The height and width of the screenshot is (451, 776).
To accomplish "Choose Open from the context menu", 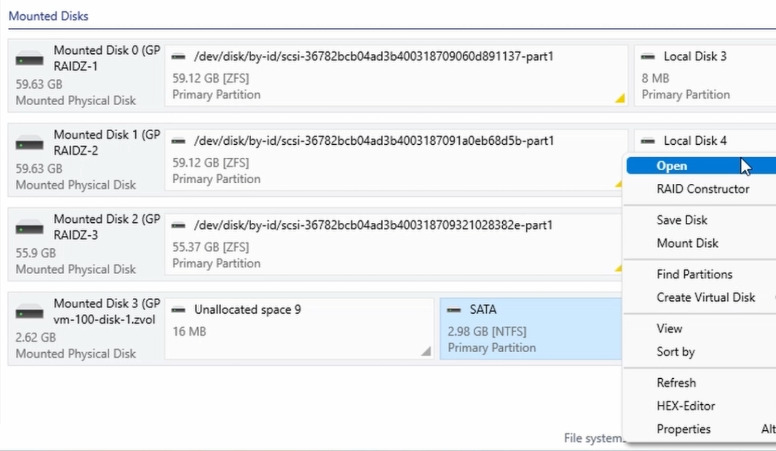I will coord(701,166).
